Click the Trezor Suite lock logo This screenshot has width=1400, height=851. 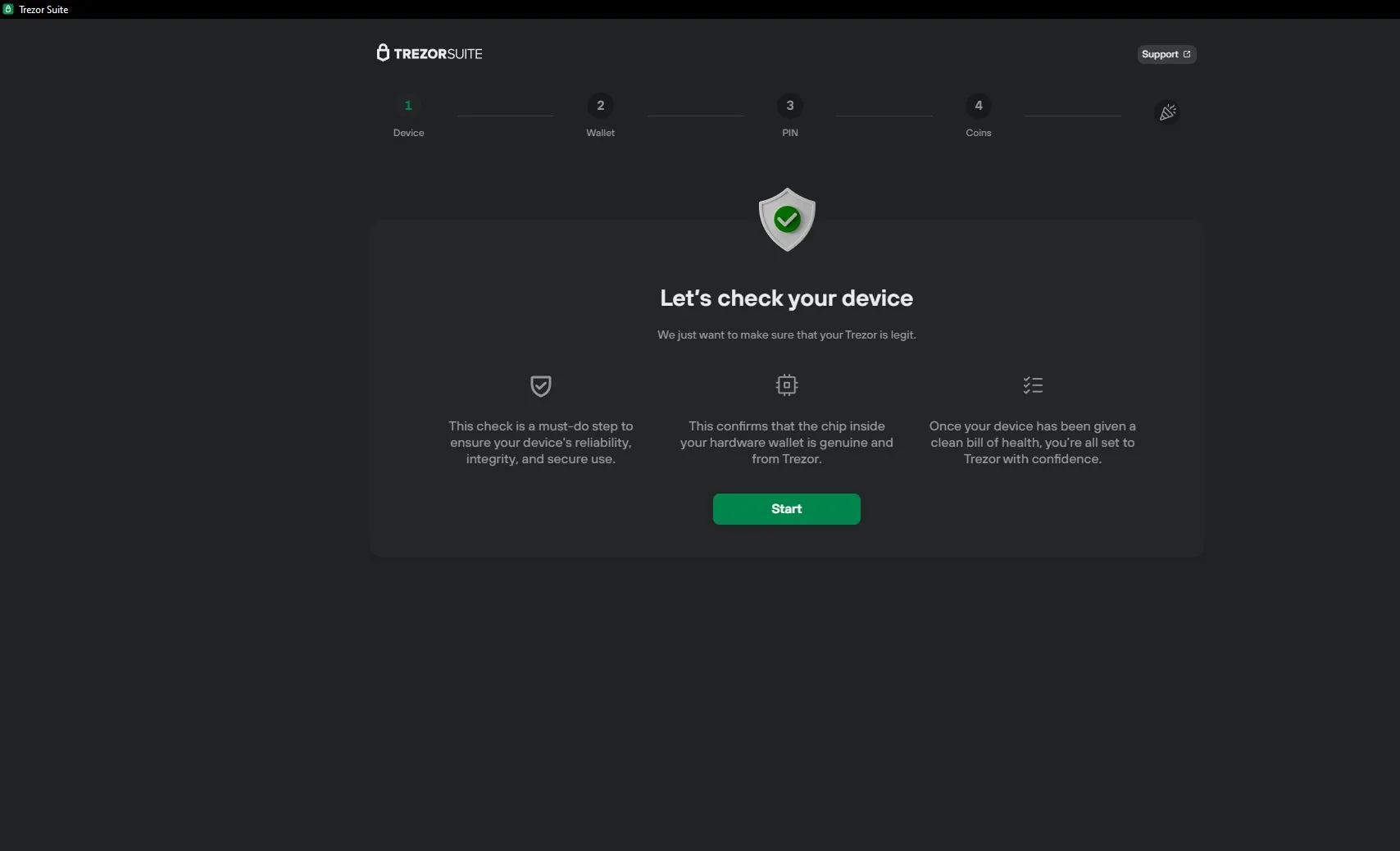coord(384,52)
